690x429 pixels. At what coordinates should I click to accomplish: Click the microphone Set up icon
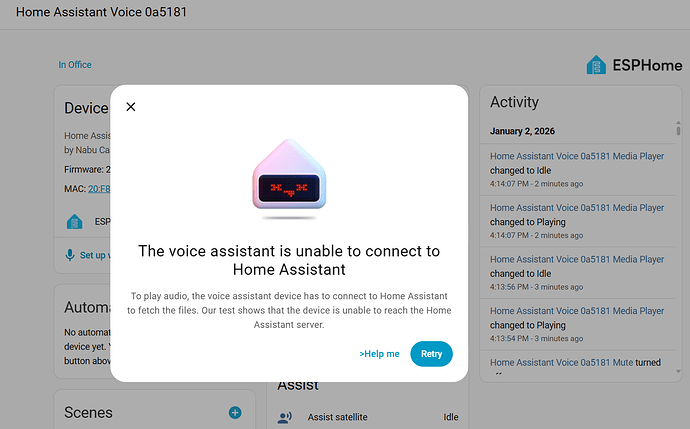tap(70, 255)
